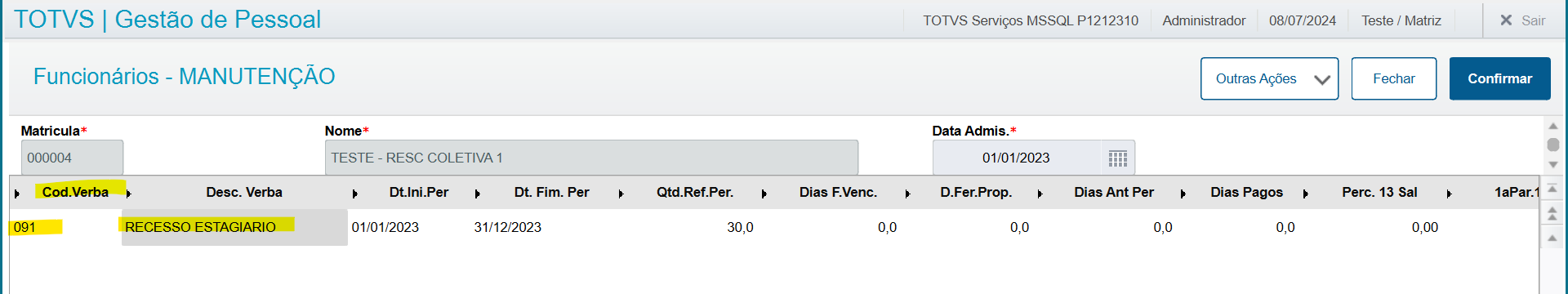Click the Nome input field

pyautogui.click(x=591, y=158)
